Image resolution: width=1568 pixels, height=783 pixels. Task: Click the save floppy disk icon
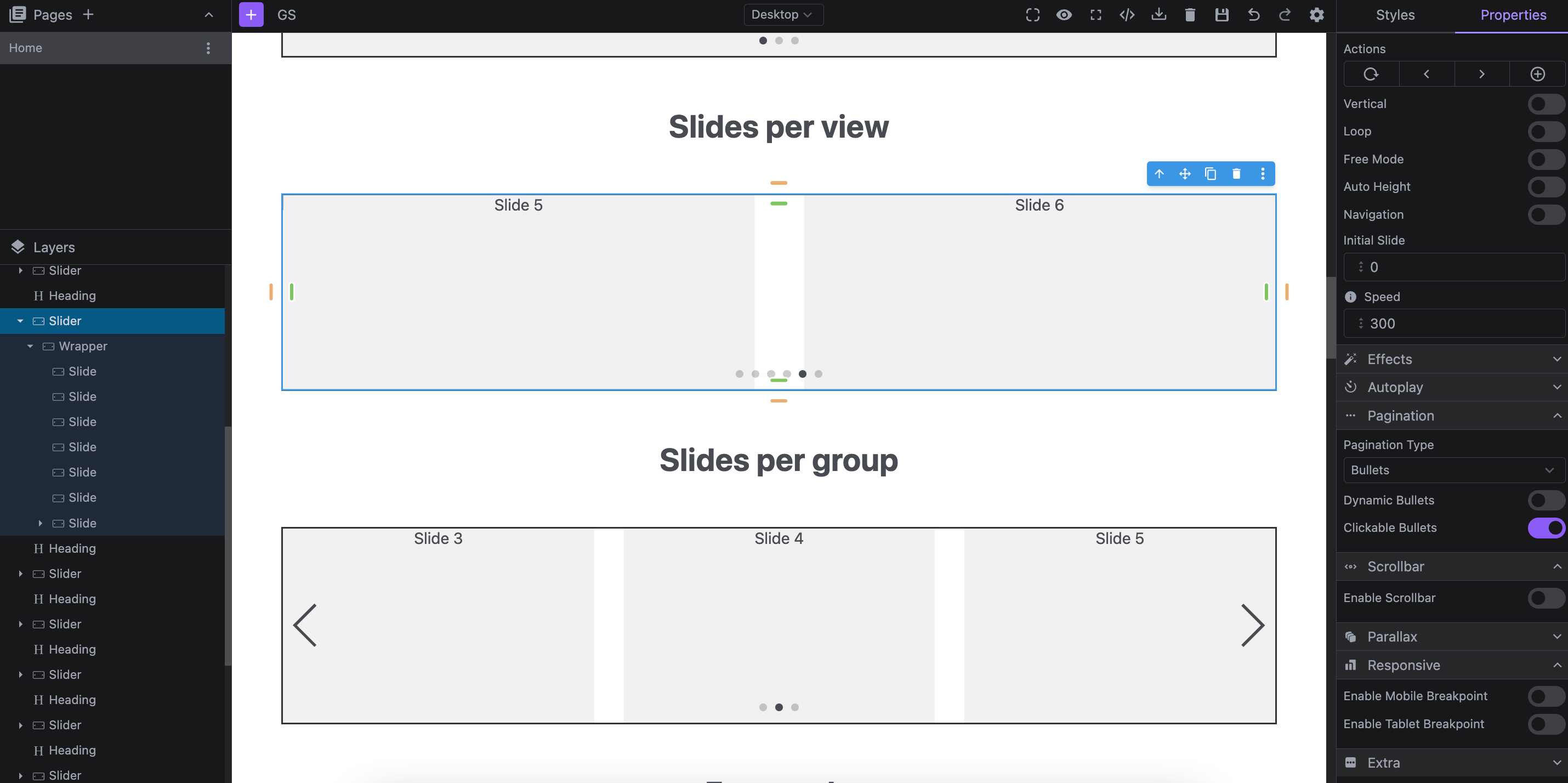[1221, 15]
